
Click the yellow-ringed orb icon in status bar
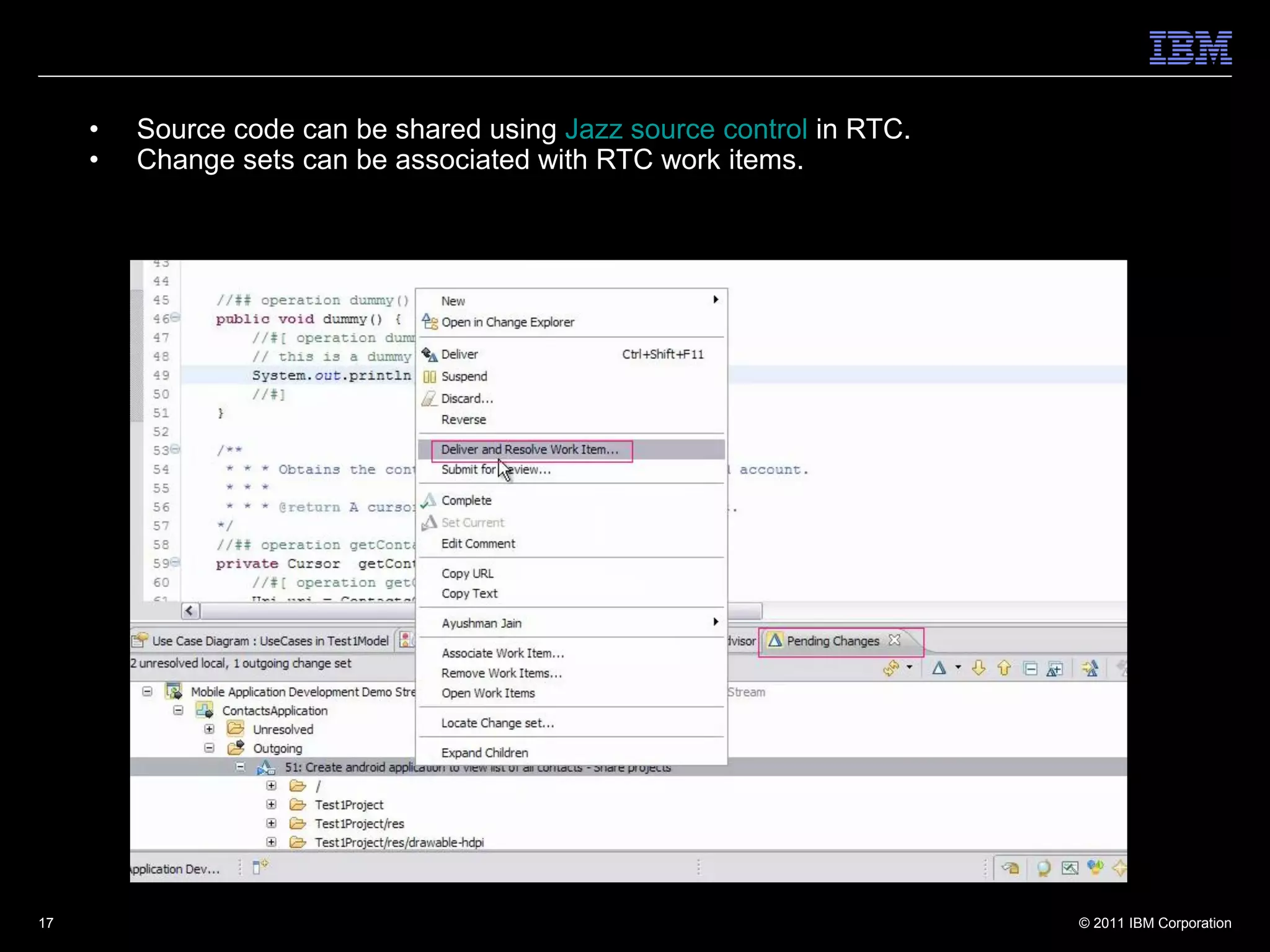point(1044,868)
